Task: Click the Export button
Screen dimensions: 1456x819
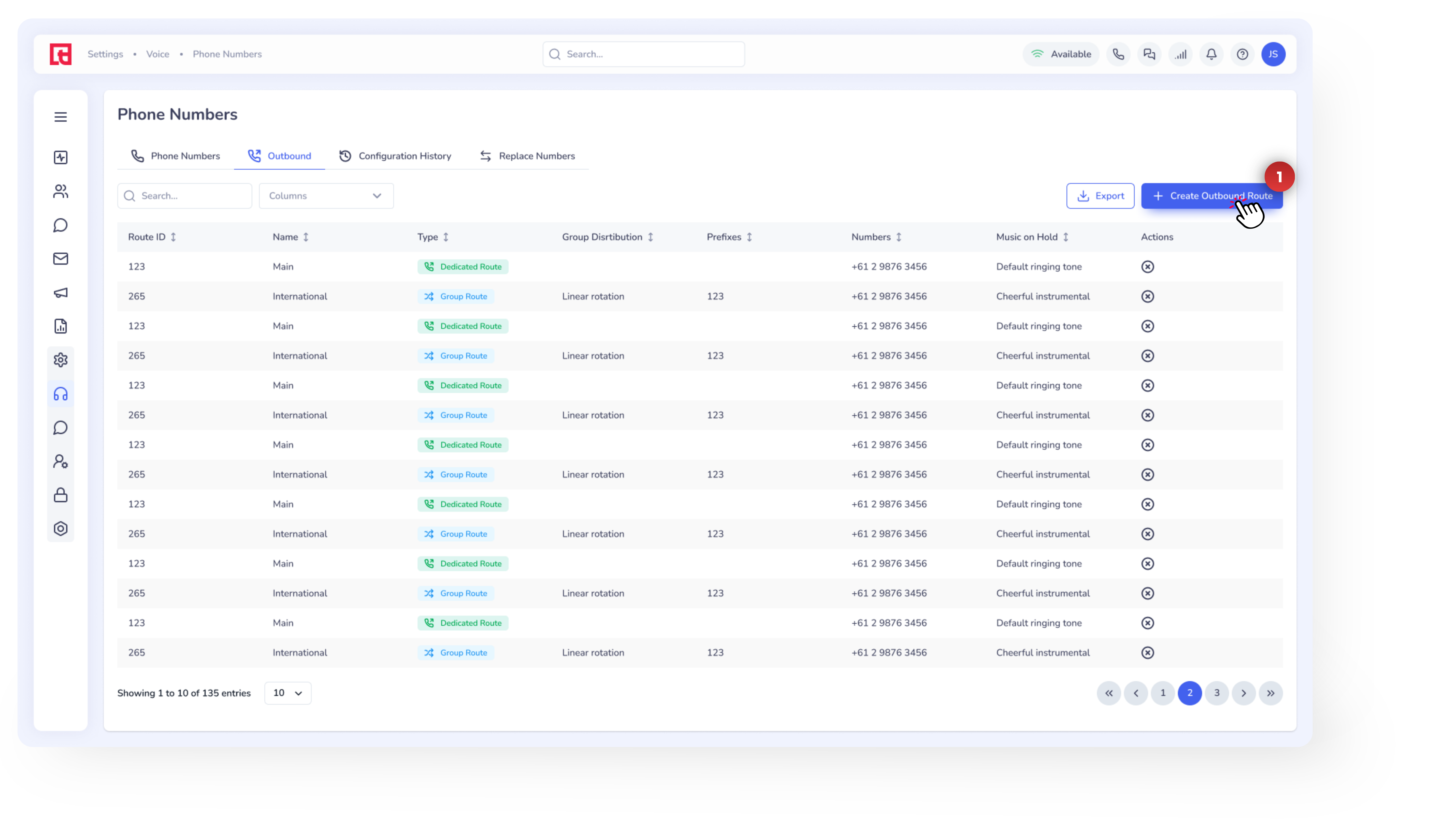Action: 1100,196
